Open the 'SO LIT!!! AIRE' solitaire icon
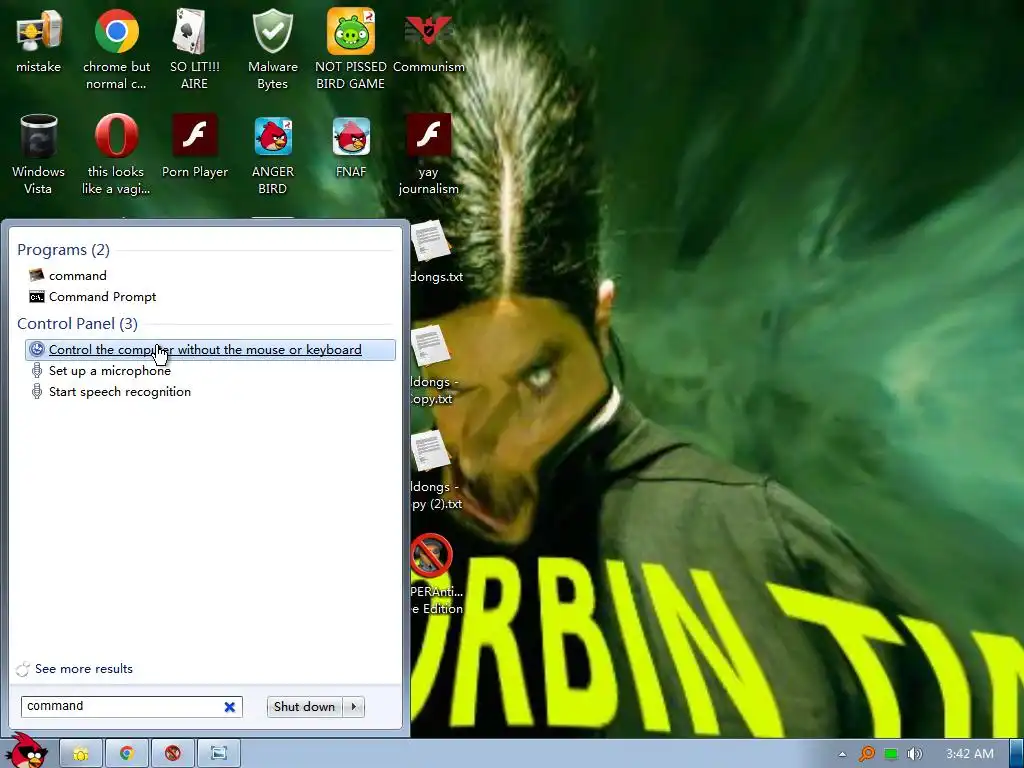Screen dimensions: 1024x768 pyautogui.click(x=194, y=49)
